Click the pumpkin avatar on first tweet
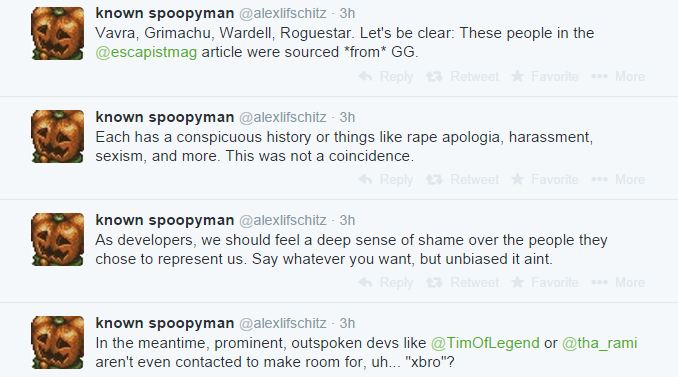The width and height of the screenshot is (678, 377). 58,33
